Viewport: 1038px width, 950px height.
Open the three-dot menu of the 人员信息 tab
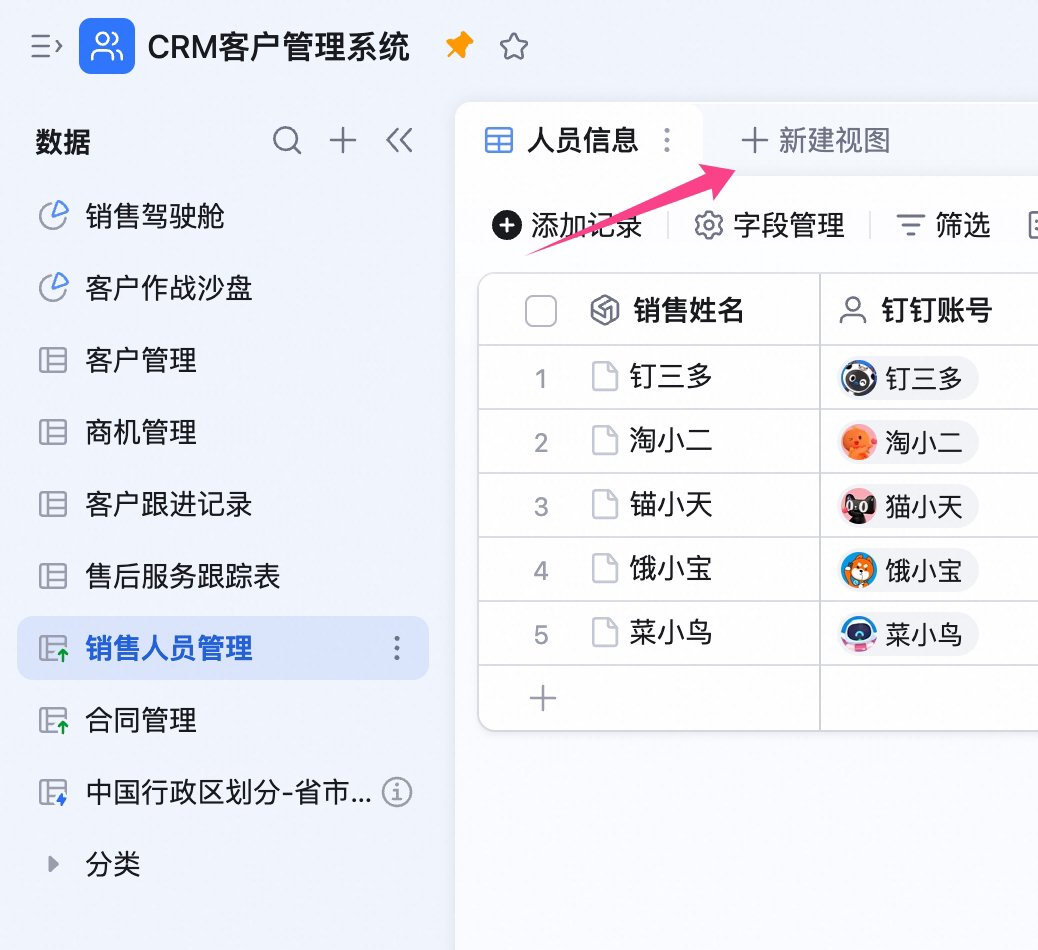point(667,140)
